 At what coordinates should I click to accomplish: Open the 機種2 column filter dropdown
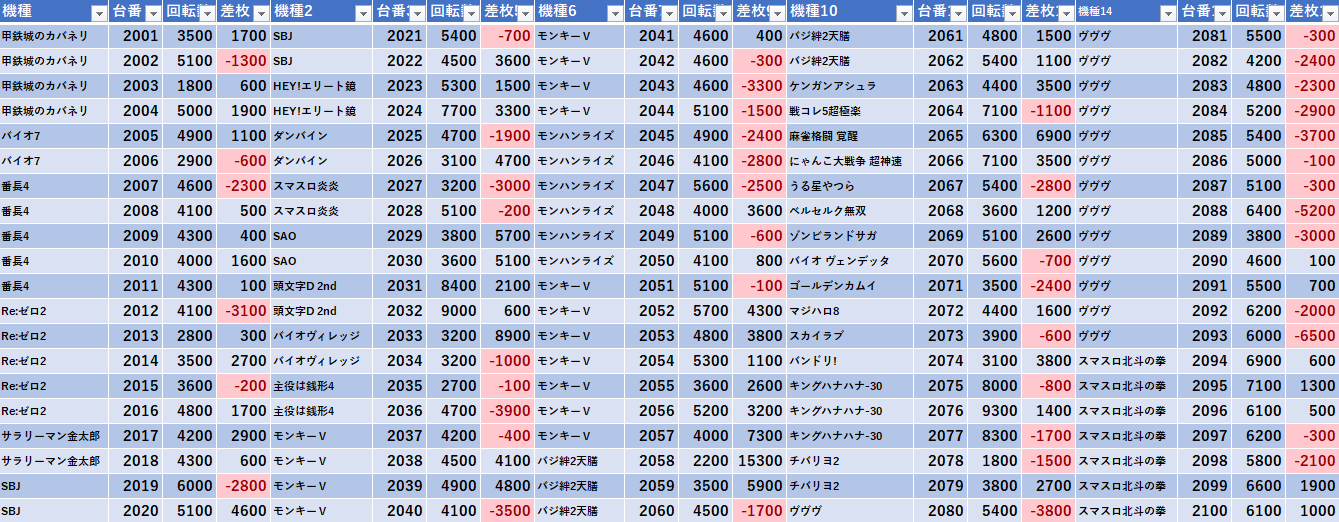[x=362, y=13]
